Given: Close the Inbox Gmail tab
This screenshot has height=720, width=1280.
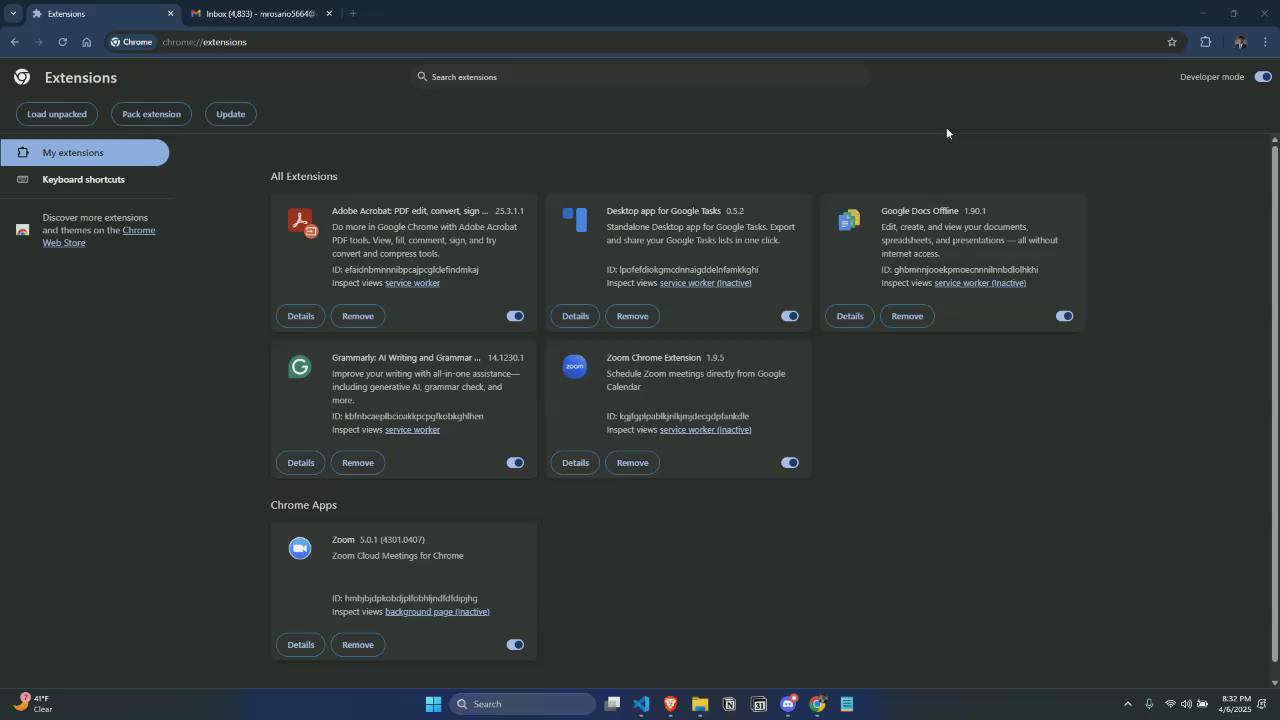Looking at the screenshot, I should coord(329,14).
